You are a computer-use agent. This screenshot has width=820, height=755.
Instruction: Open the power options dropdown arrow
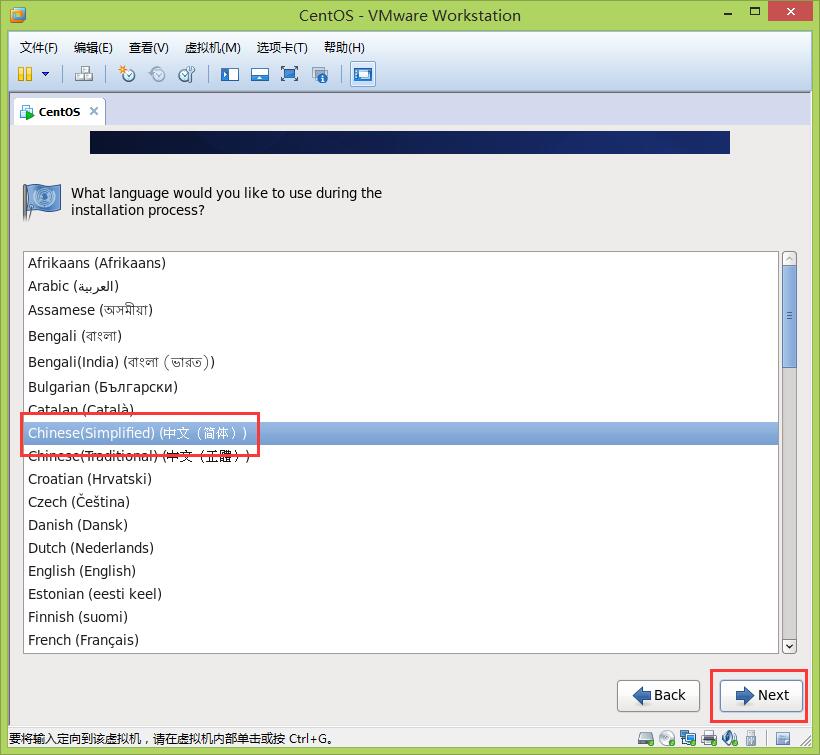coord(45,74)
